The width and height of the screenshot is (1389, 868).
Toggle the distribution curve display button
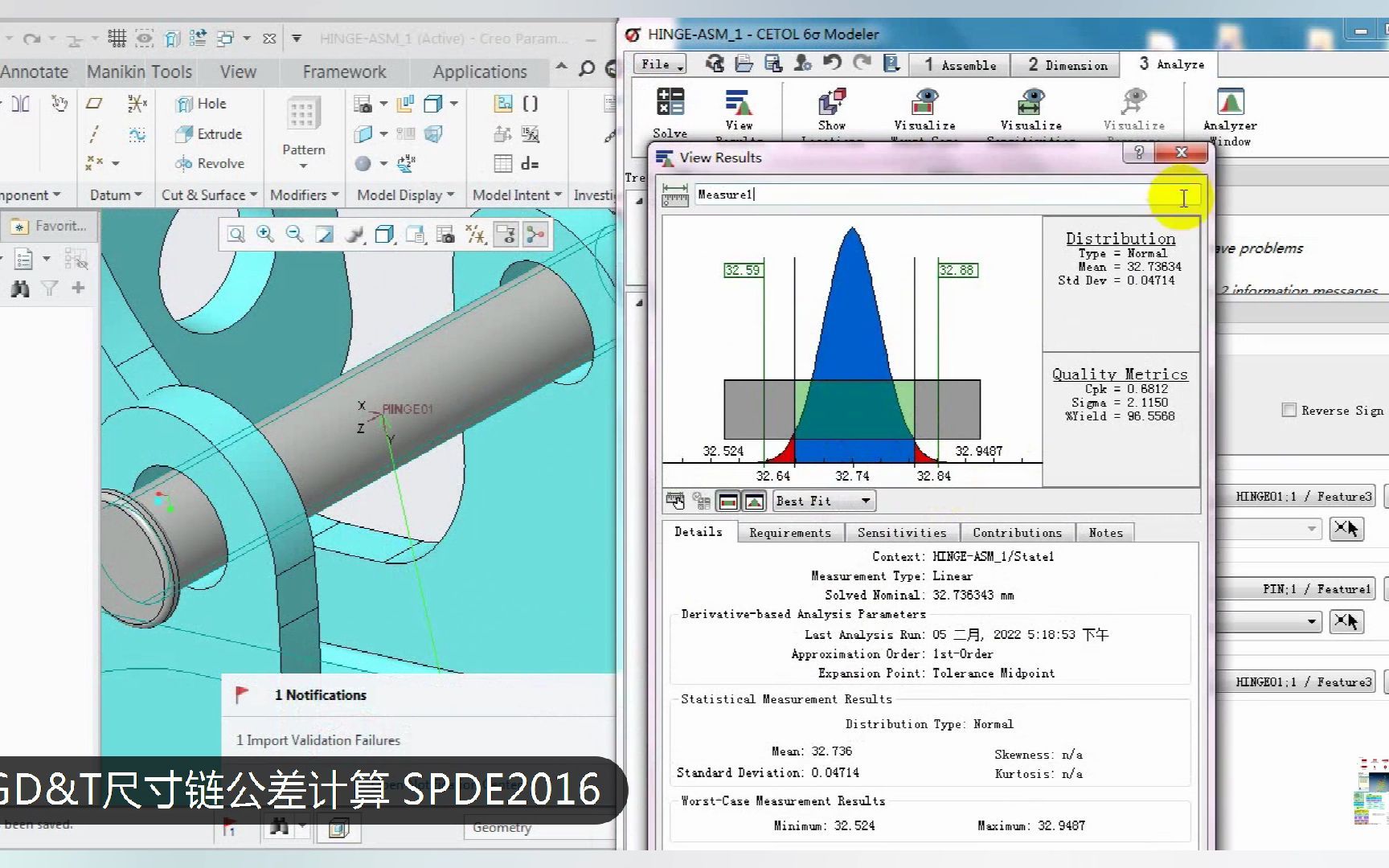pos(754,502)
